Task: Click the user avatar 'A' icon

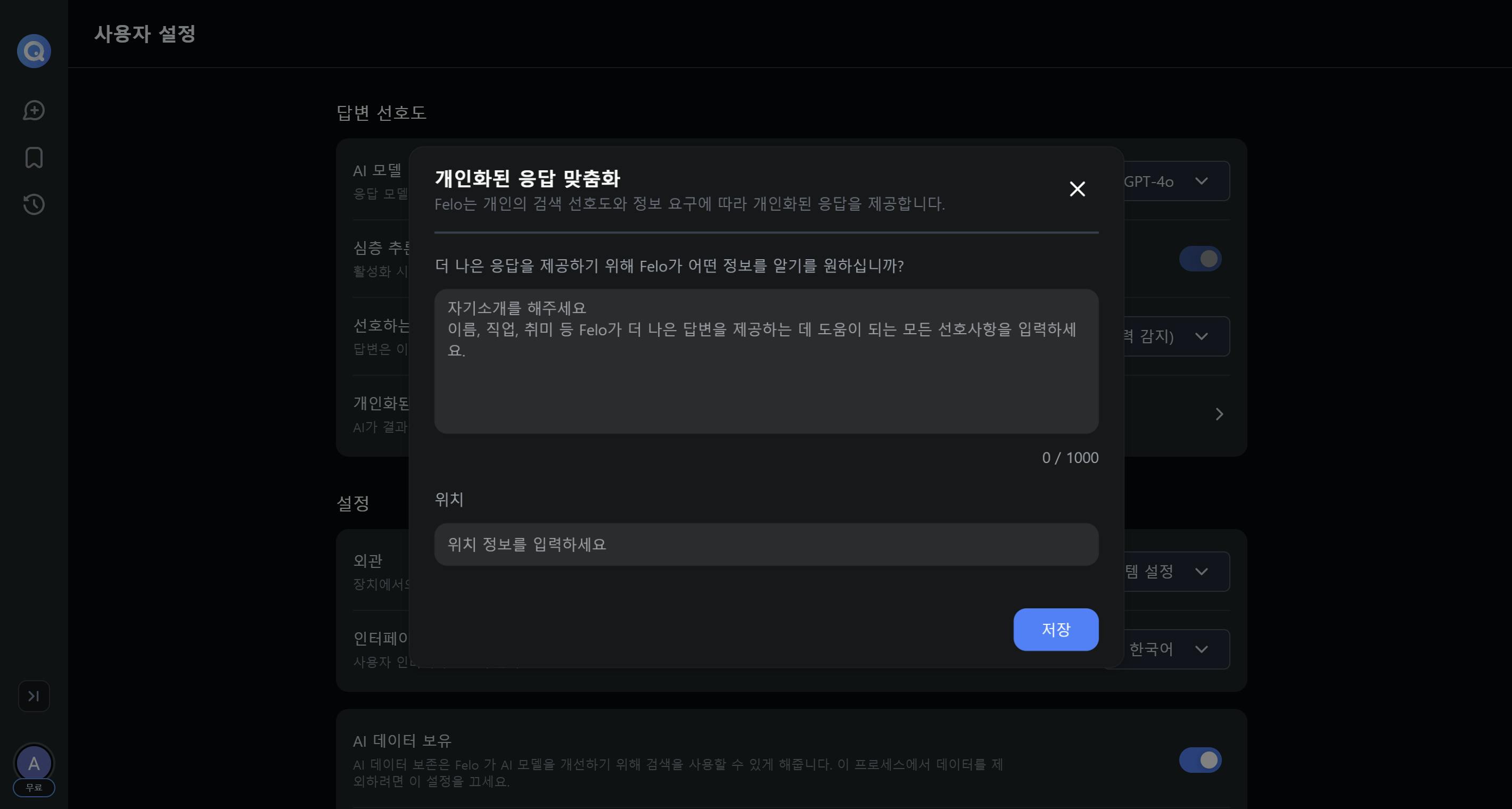Action: pyautogui.click(x=34, y=763)
